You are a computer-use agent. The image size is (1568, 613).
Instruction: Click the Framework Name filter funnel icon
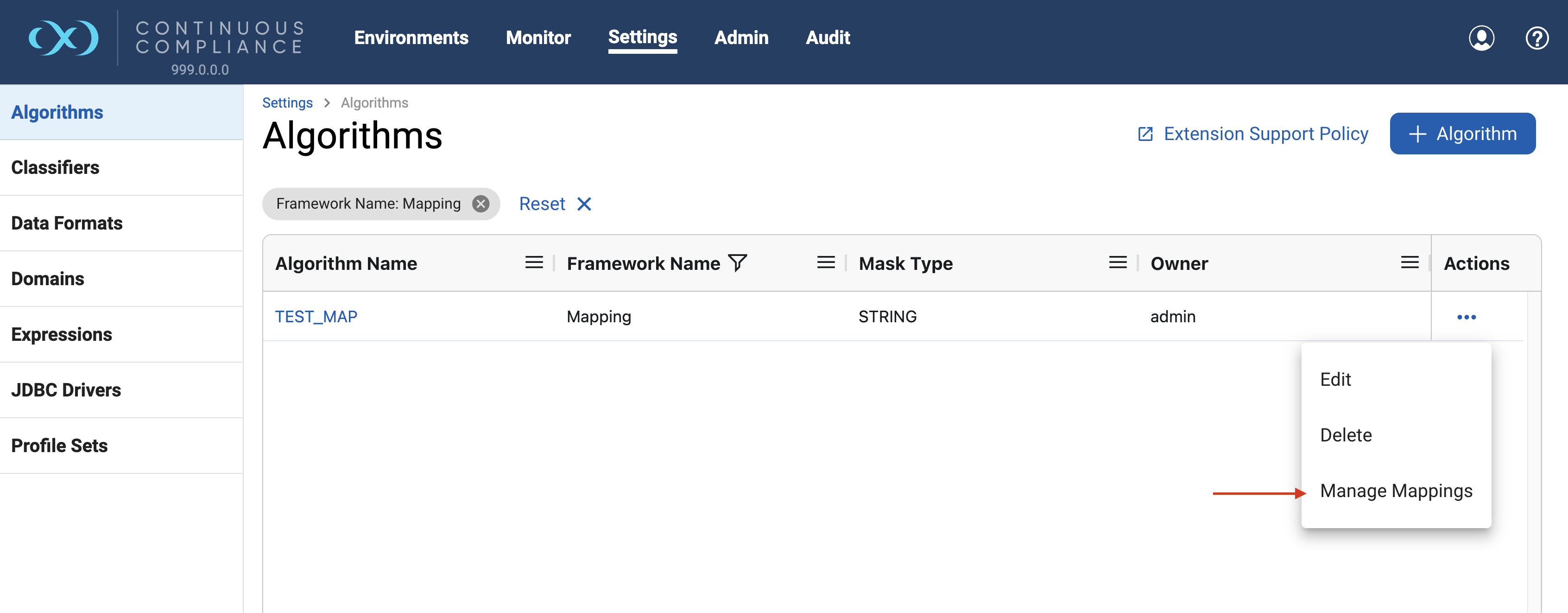[x=737, y=262]
